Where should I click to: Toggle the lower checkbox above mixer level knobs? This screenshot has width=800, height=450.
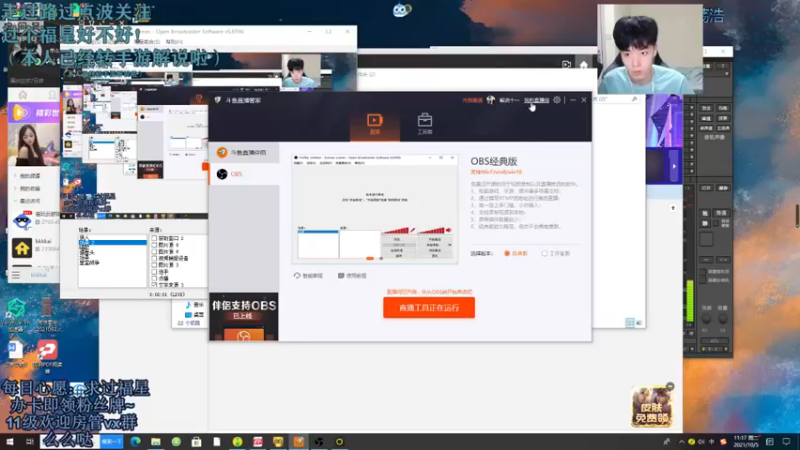point(703,280)
